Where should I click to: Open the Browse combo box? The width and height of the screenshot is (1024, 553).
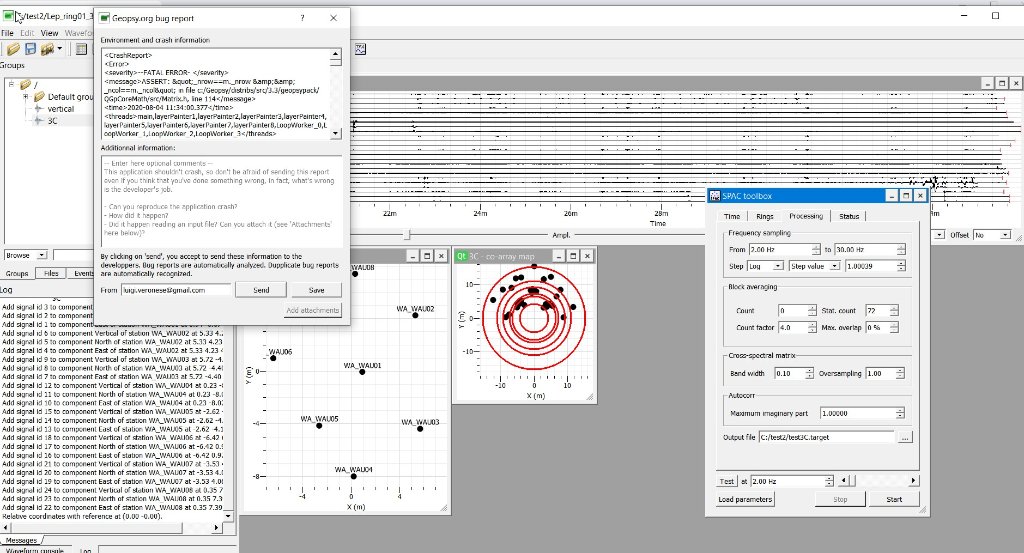coord(26,256)
